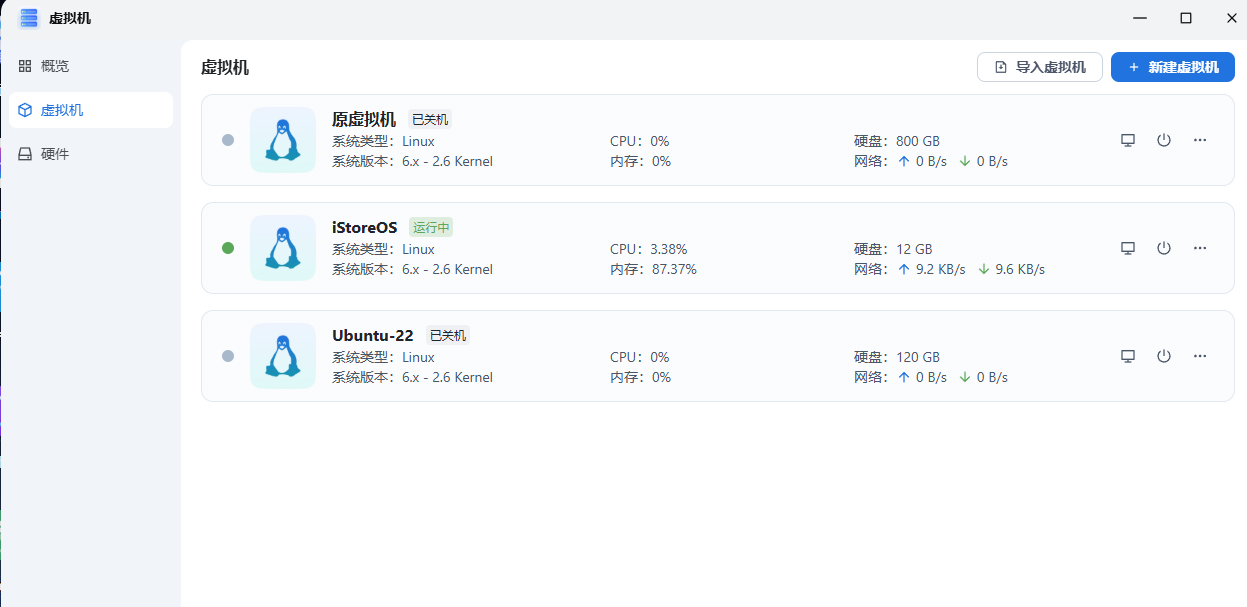This screenshot has width=1247, height=607.
Task: Expand the iStoreOS three-dot menu
Action: click(1200, 248)
